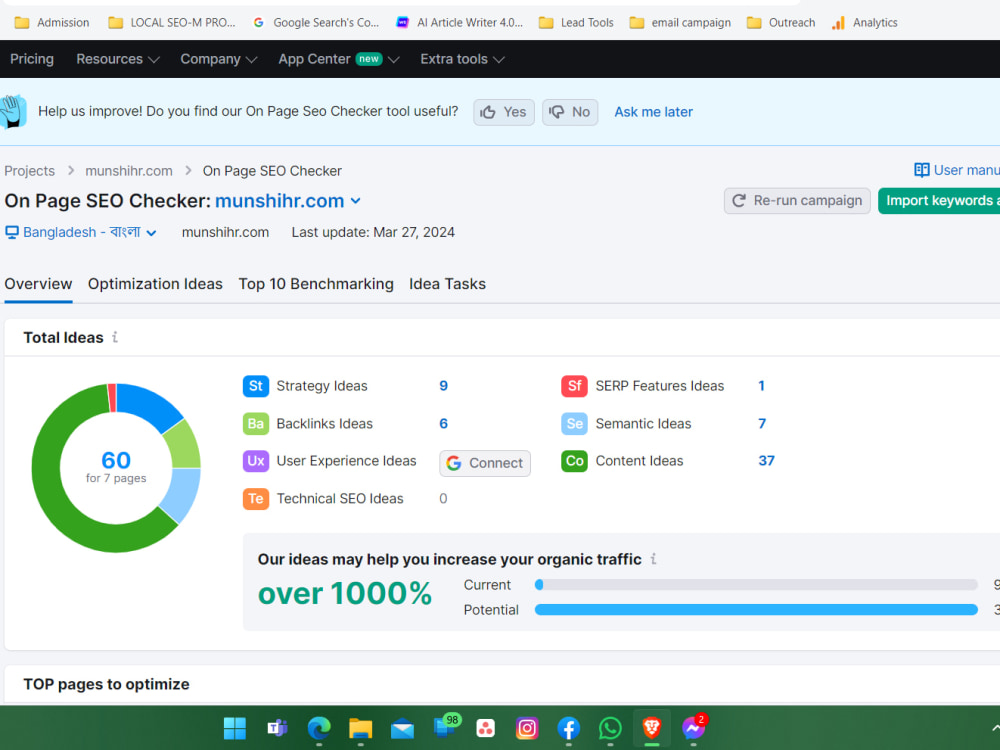Click Connect Google button
1000x750 pixels.
click(x=485, y=463)
